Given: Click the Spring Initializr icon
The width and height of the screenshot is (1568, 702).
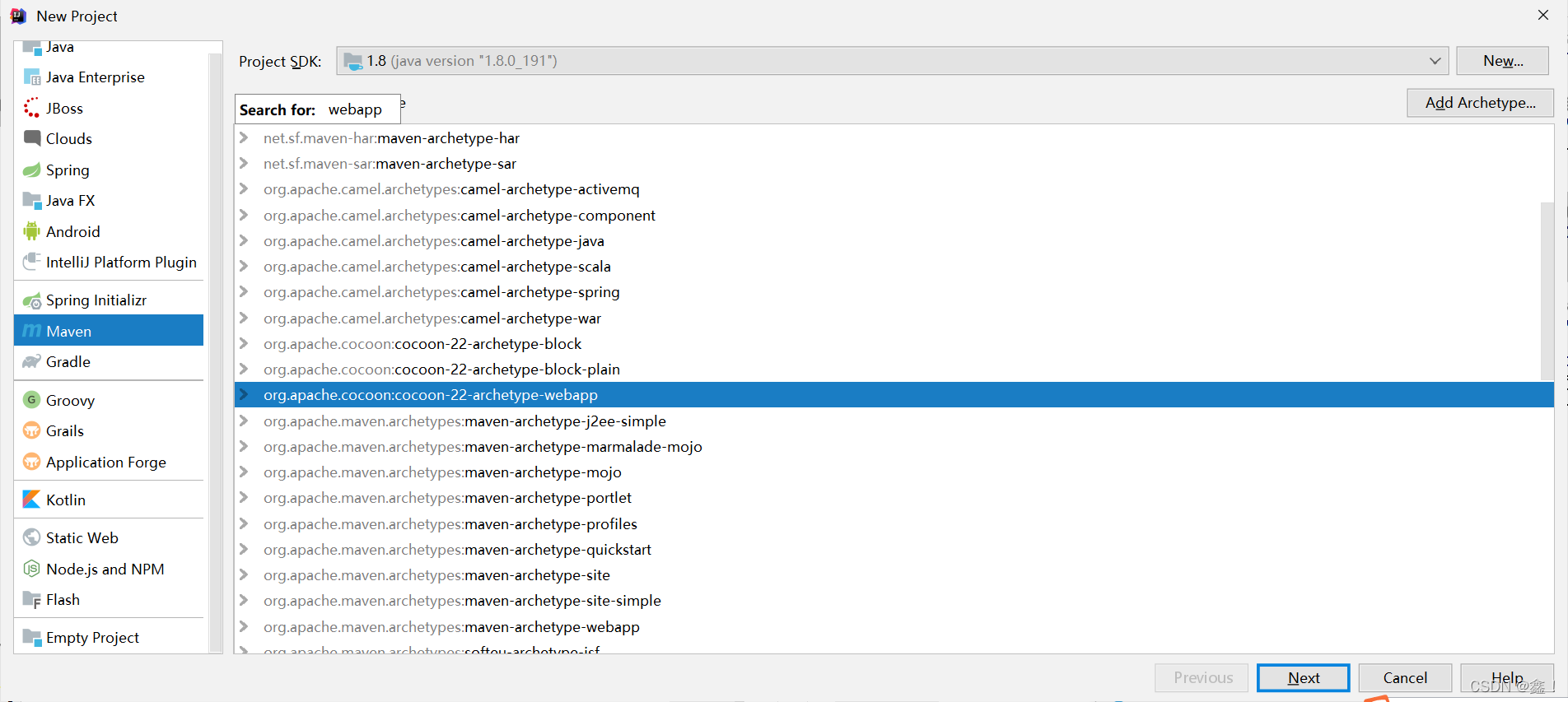Looking at the screenshot, I should (32, 300).
